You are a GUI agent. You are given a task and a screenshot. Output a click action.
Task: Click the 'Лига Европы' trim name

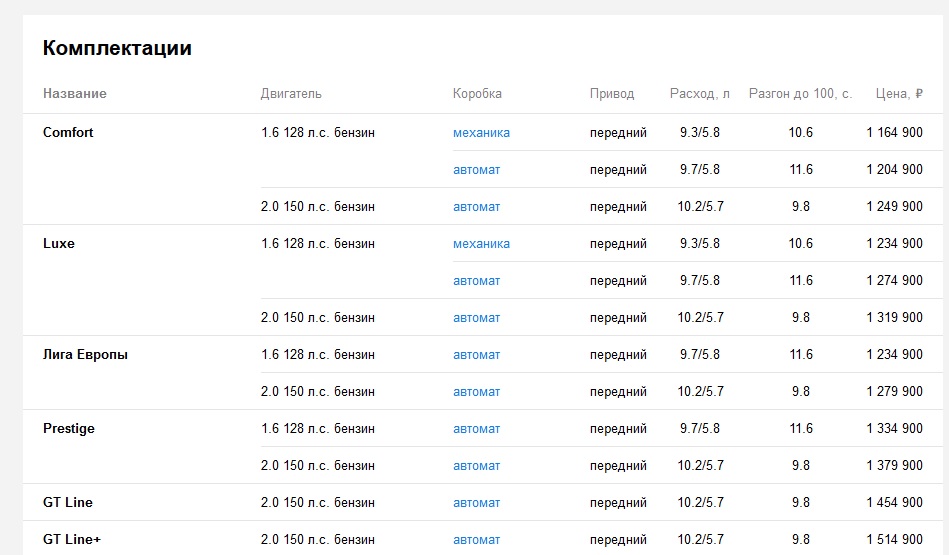coord(85,355)
